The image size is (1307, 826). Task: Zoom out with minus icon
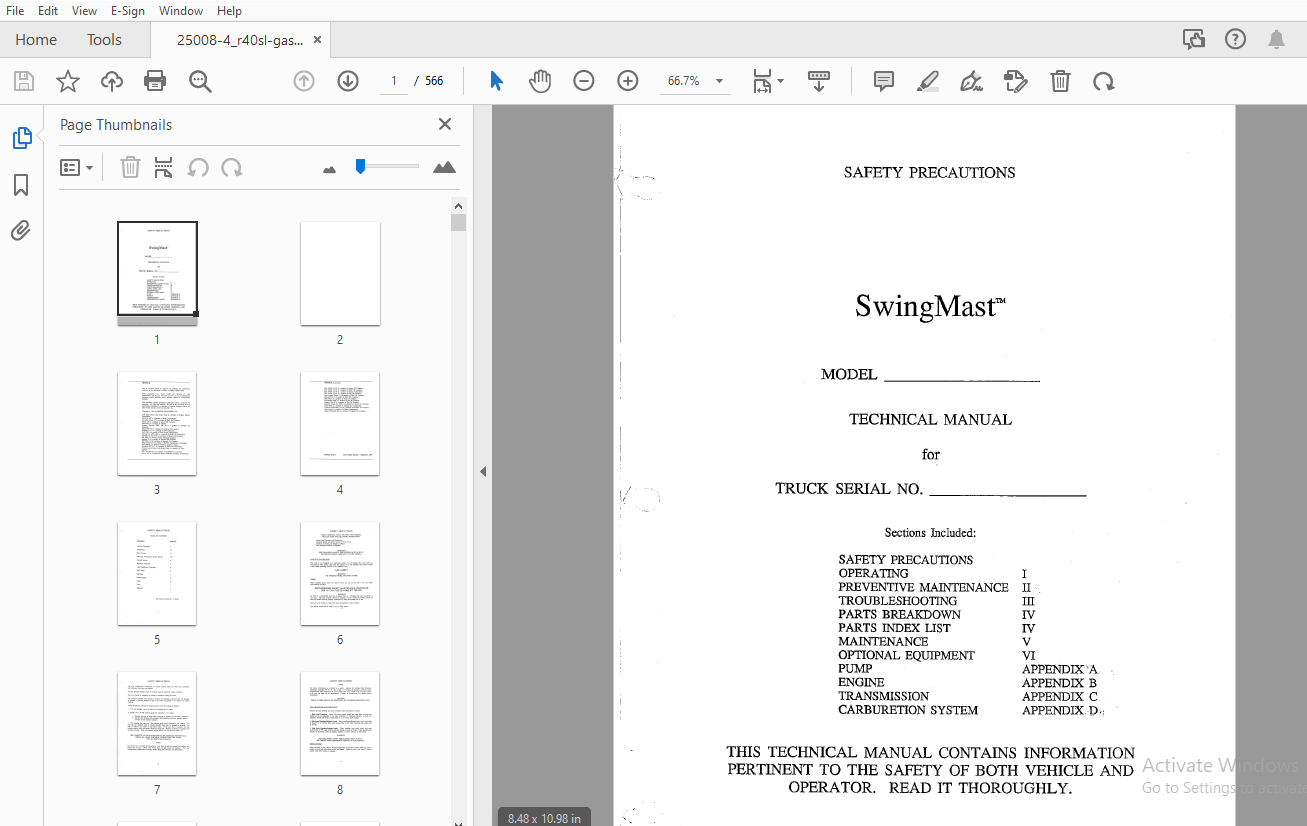coord(584,81)
